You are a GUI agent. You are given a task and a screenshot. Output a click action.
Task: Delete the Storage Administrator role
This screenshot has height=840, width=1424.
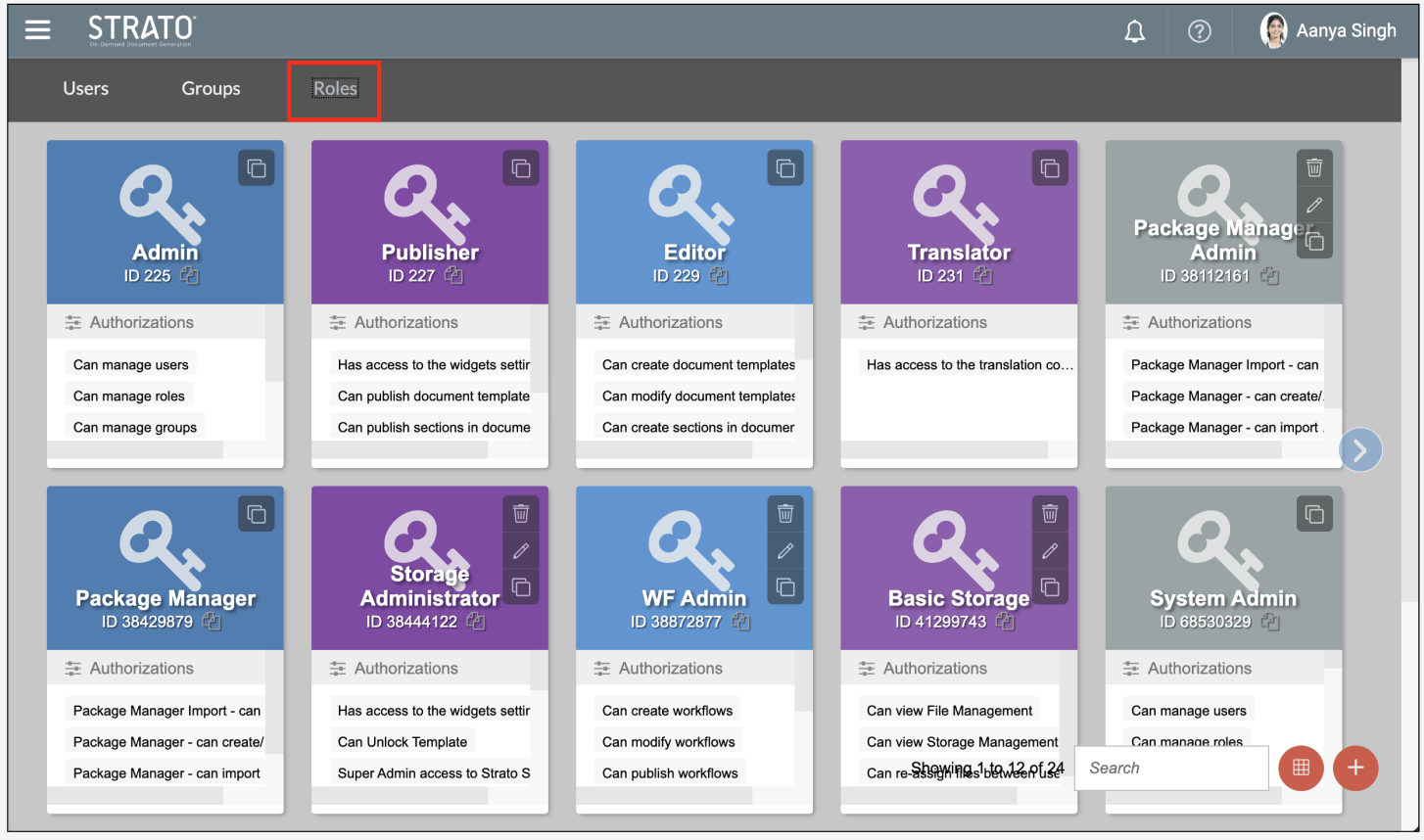[521, 514]
